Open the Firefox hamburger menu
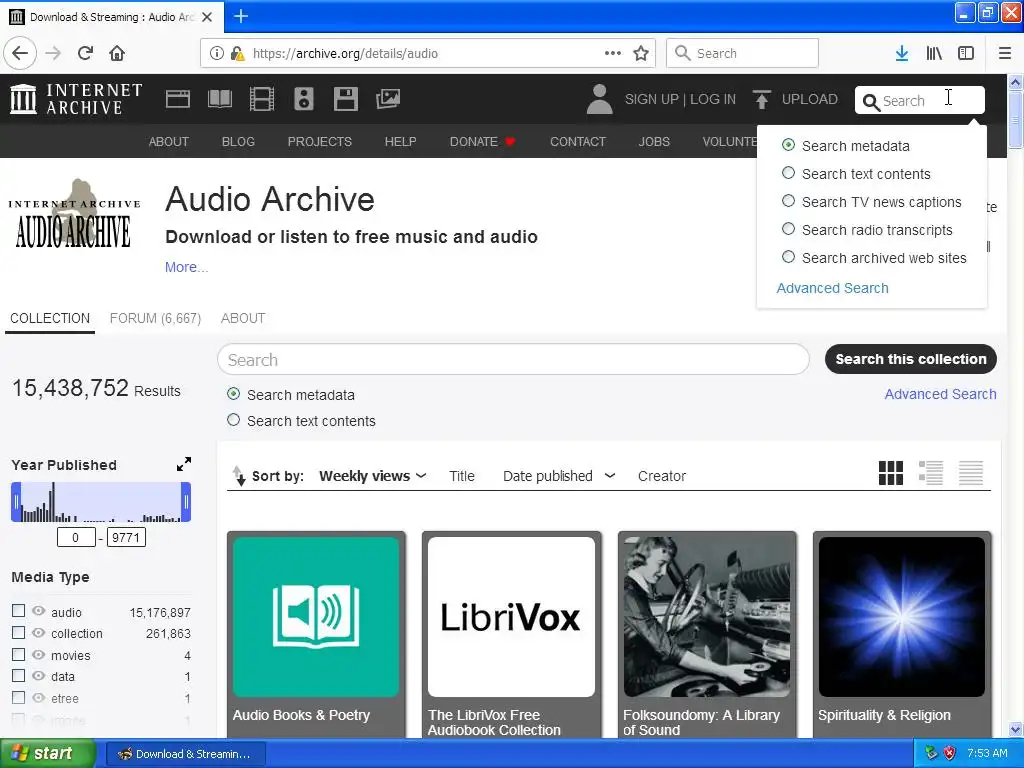The width and height of the screenshot is (1024, 768). [x=1005, y=53]
